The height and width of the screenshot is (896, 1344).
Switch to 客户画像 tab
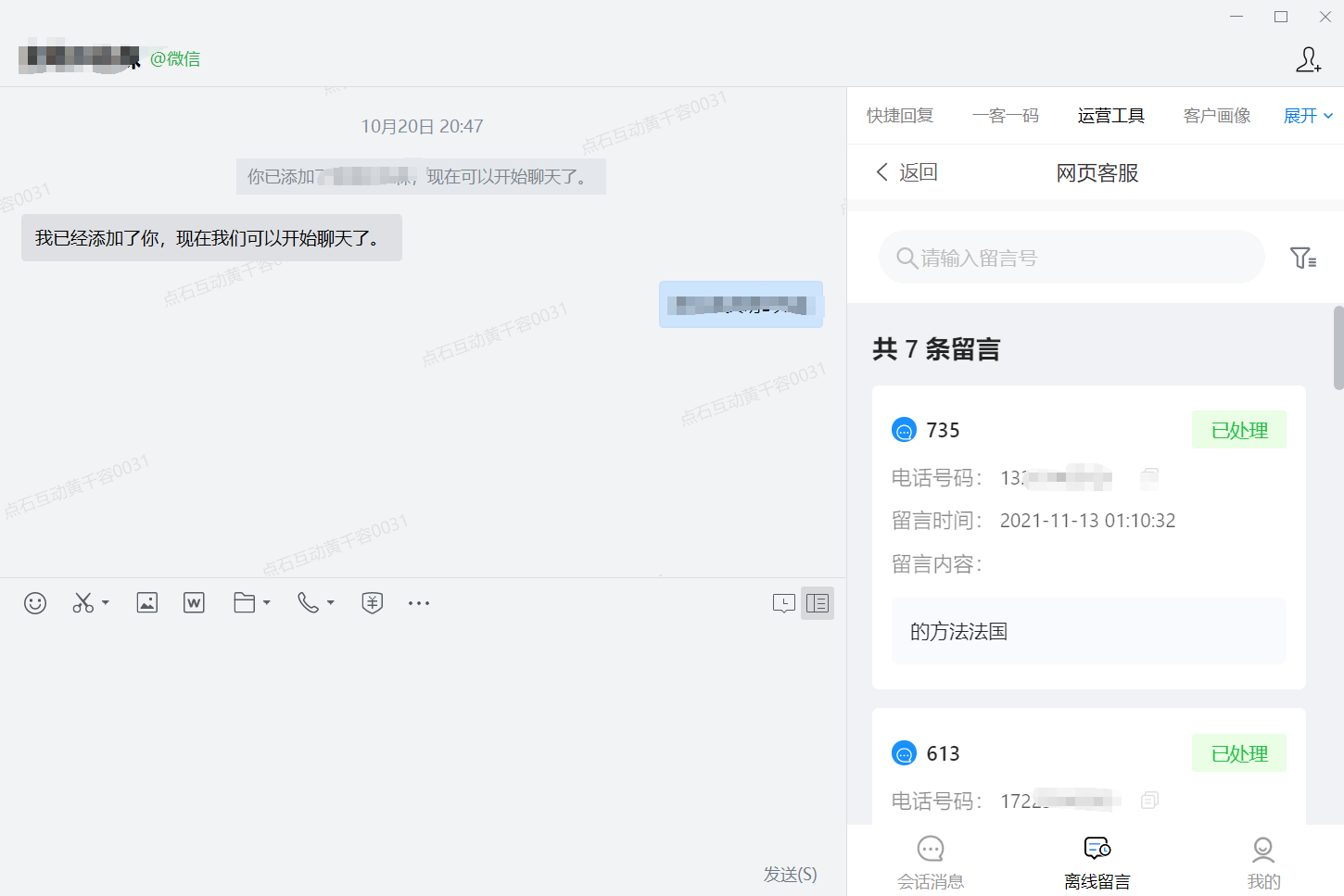[x=1217, y=116]
